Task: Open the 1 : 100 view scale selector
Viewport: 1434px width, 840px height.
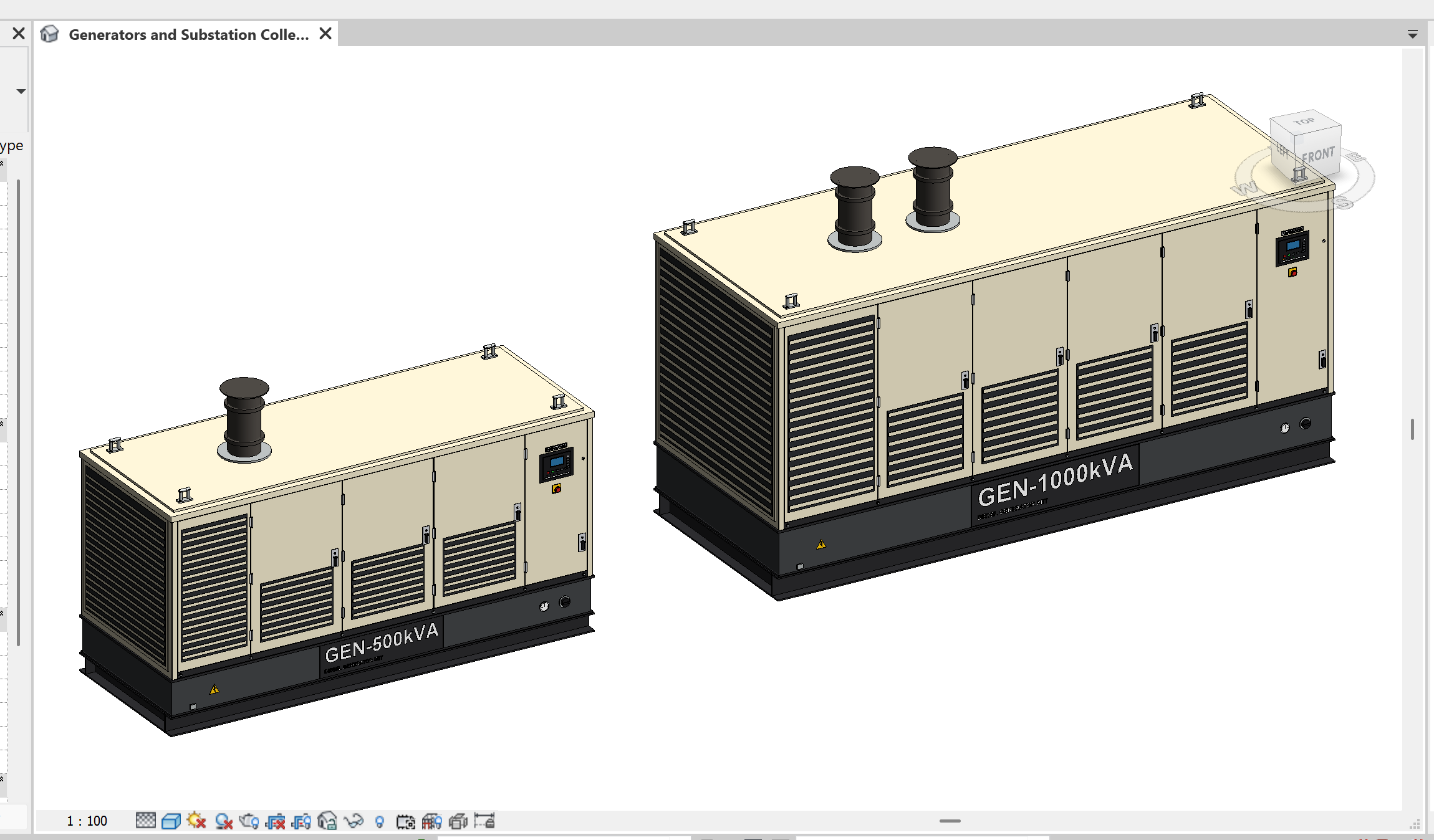Action: pyautogui.click(x=87, y=821)
